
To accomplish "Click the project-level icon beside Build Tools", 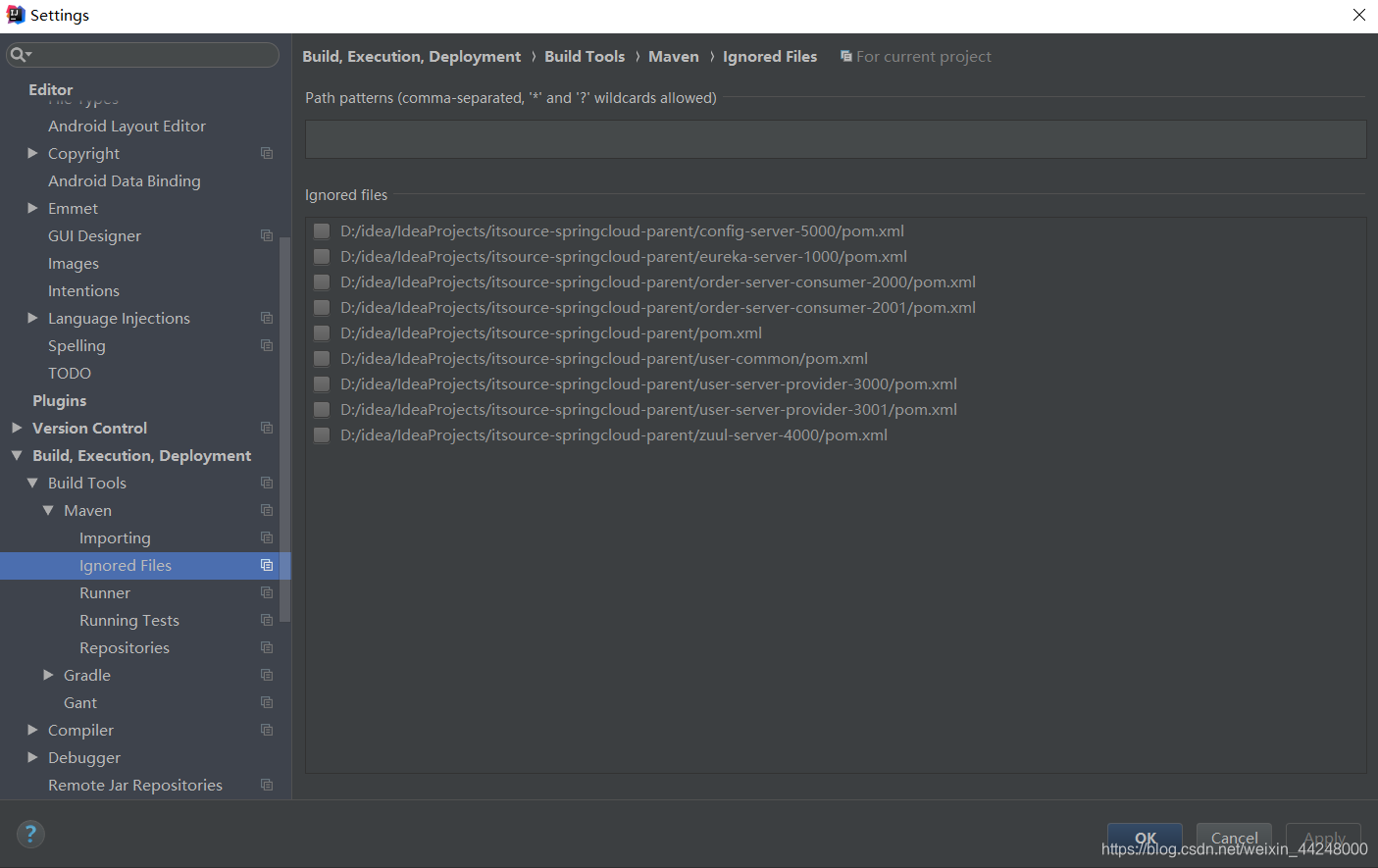I will pos(267,483).
